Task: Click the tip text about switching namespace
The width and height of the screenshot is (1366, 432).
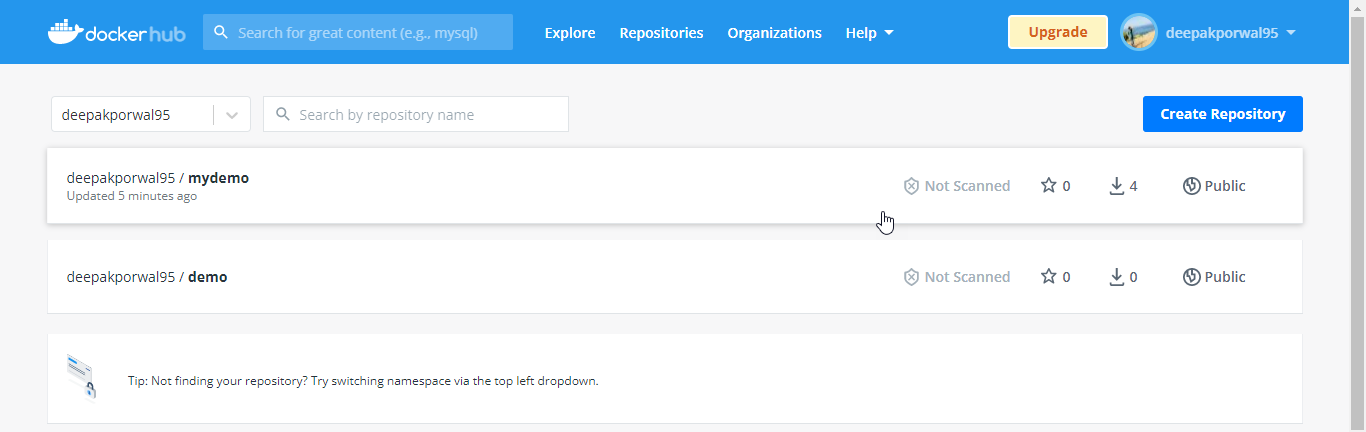Action: point(363,381)
